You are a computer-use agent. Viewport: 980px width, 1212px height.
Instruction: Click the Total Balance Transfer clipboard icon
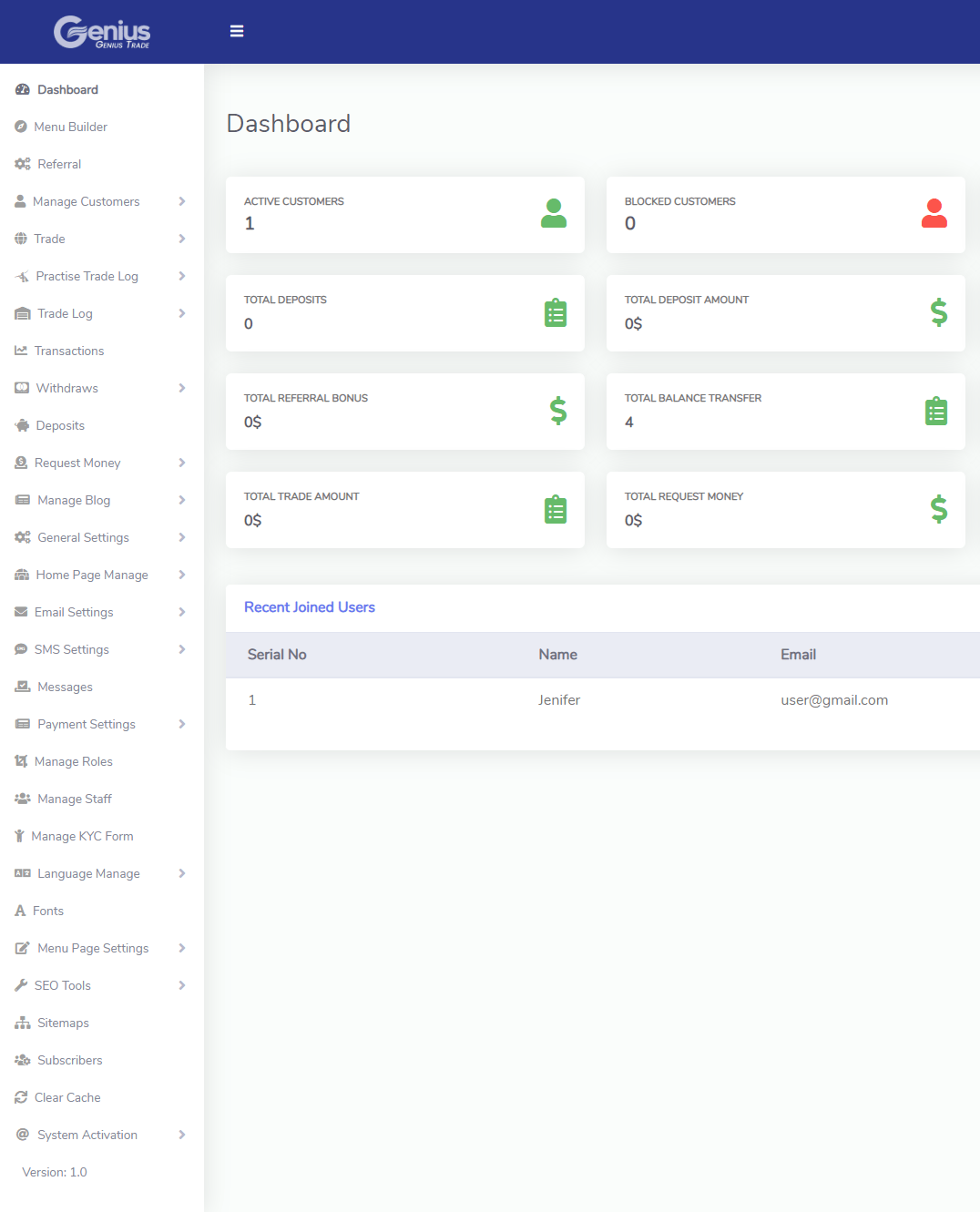pos(935,412)
